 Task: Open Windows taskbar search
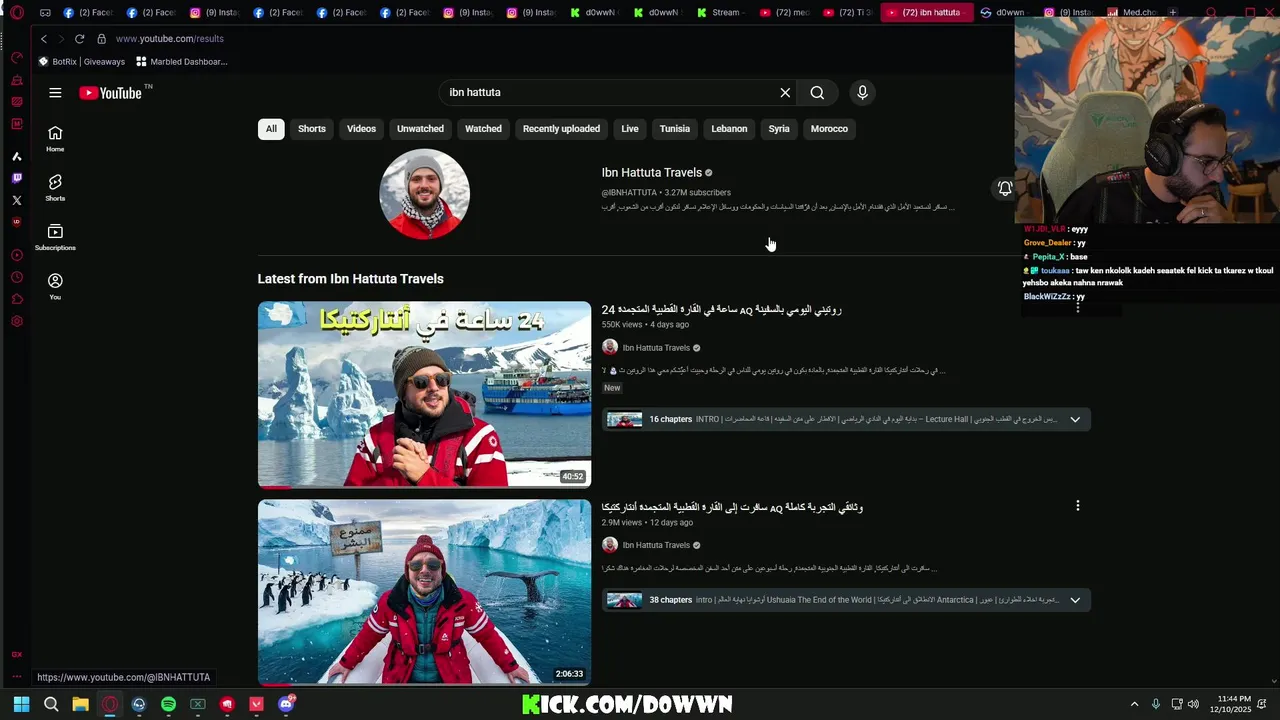point(51,704)
